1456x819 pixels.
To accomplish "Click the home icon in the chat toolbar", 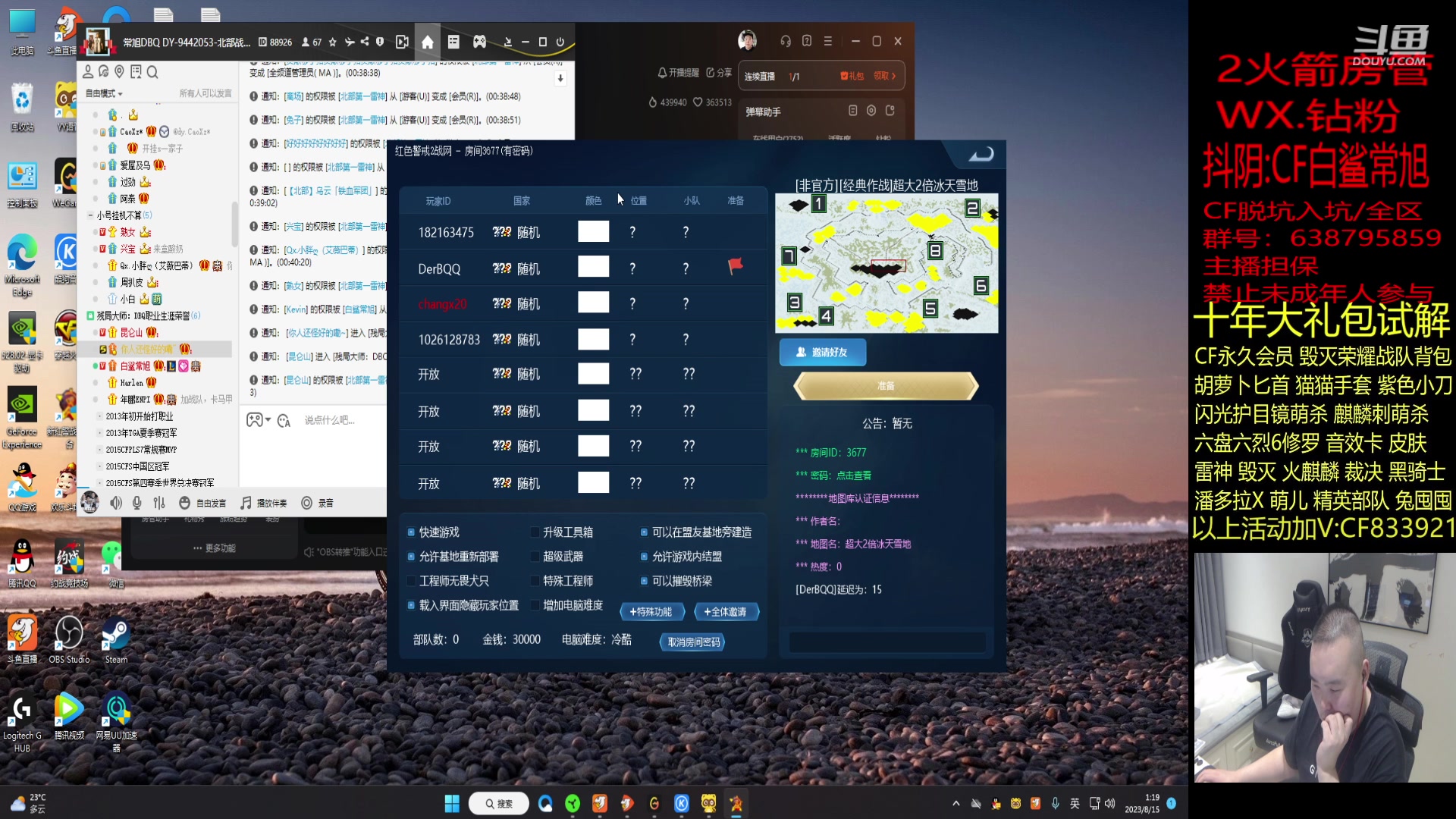I will pyautogui.click(x=428, y=42).
